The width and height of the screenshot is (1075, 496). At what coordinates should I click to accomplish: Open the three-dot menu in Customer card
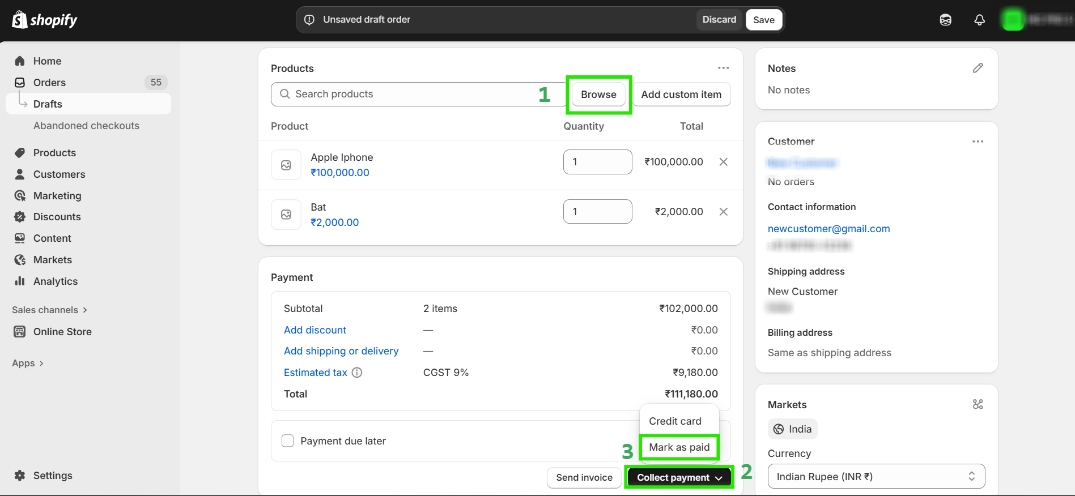(x=977, y=141)
